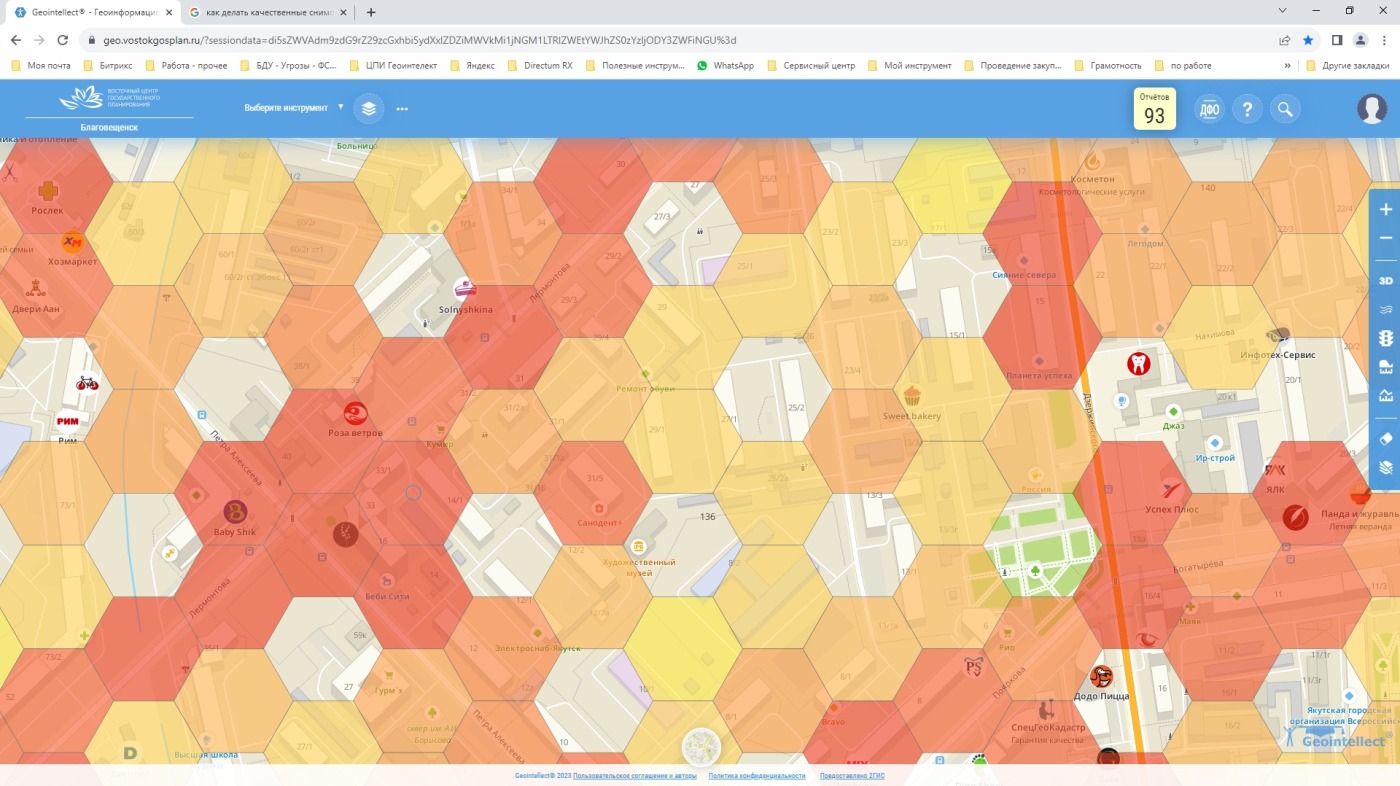Open the 'Другие закладки' folder
Viewport: 1400px width, 786px height.
(1349, 66)
